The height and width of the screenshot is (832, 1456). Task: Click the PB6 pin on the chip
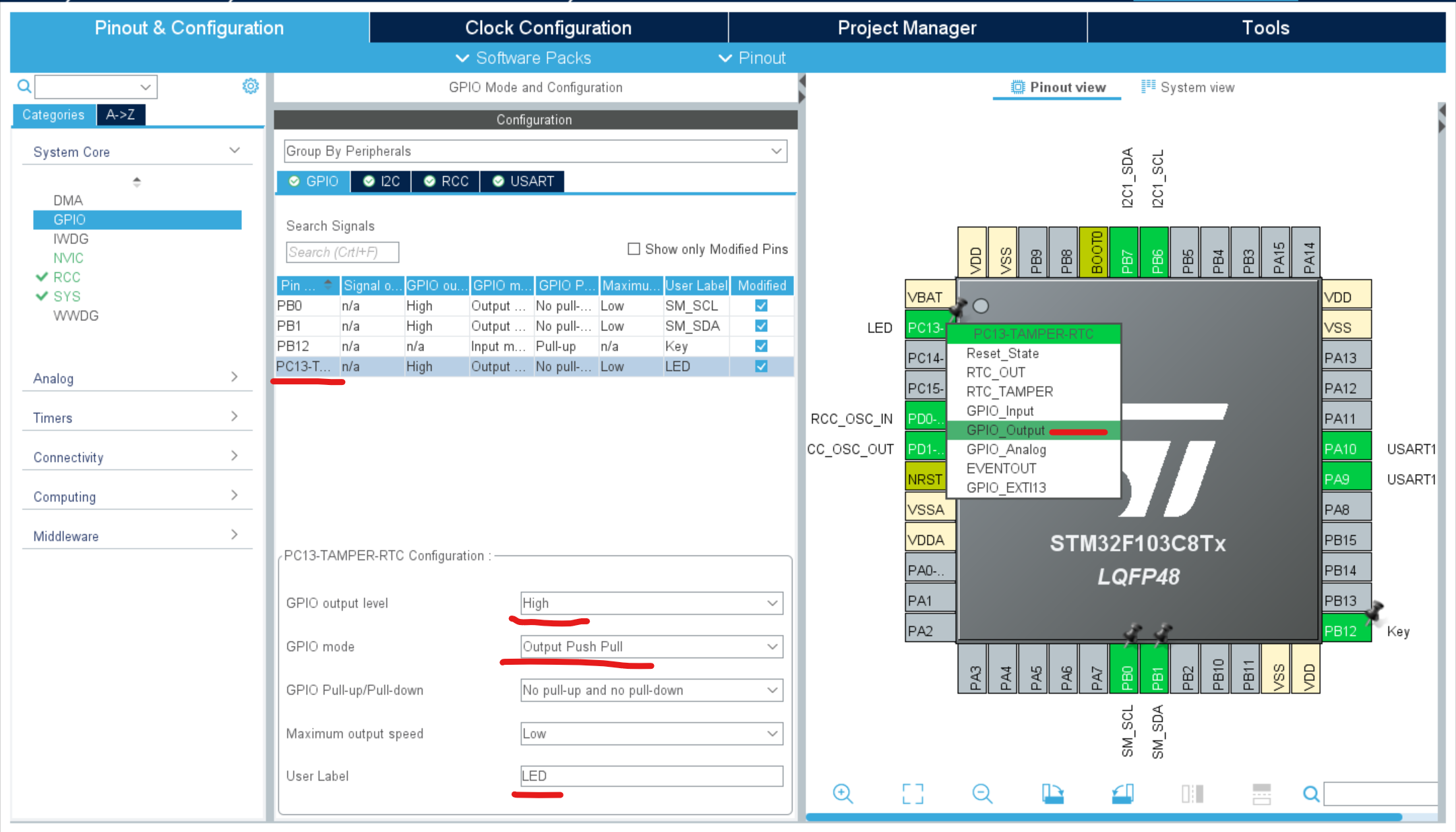coord(1155,252)
